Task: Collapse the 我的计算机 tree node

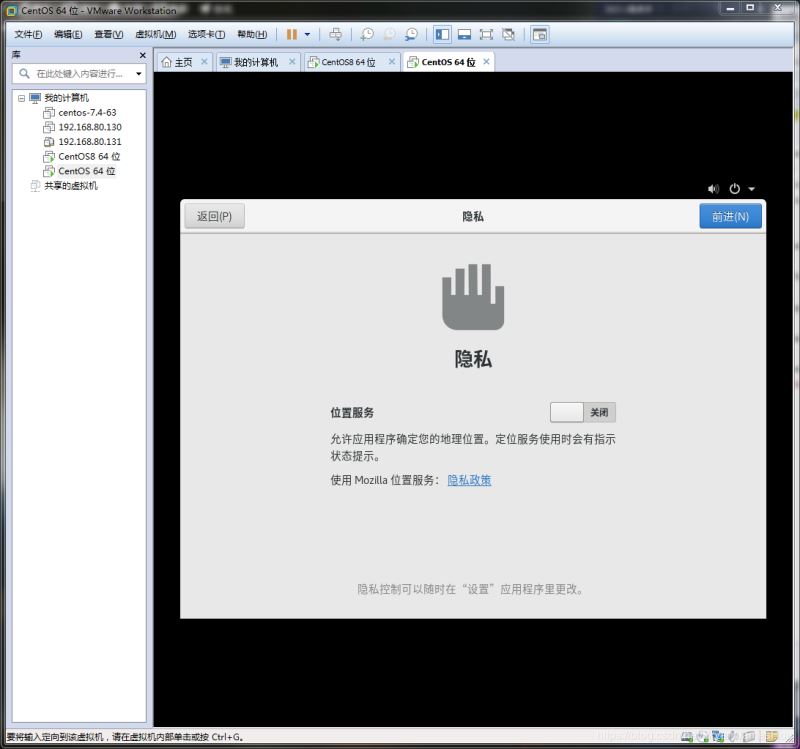Action: click(x=21, y=98)
